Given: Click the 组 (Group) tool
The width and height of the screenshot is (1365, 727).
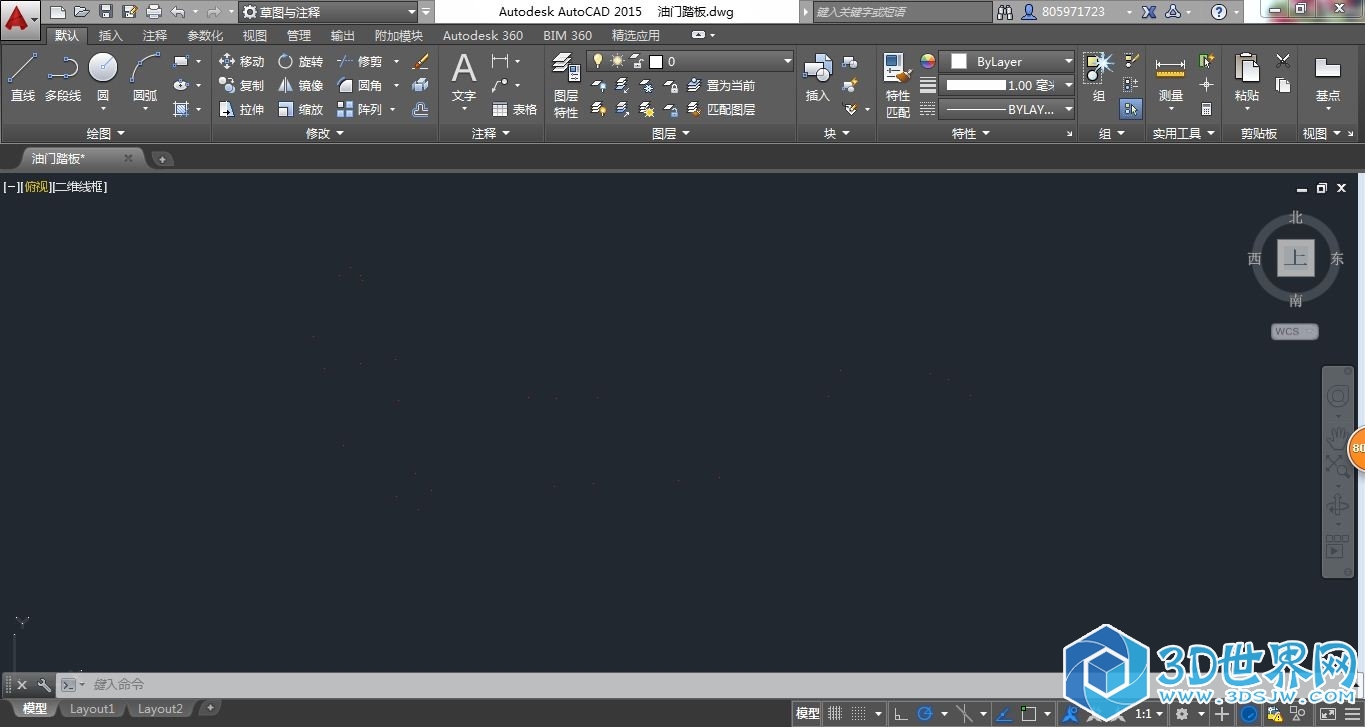Looking at the screenshot, I should point(1099,77).
